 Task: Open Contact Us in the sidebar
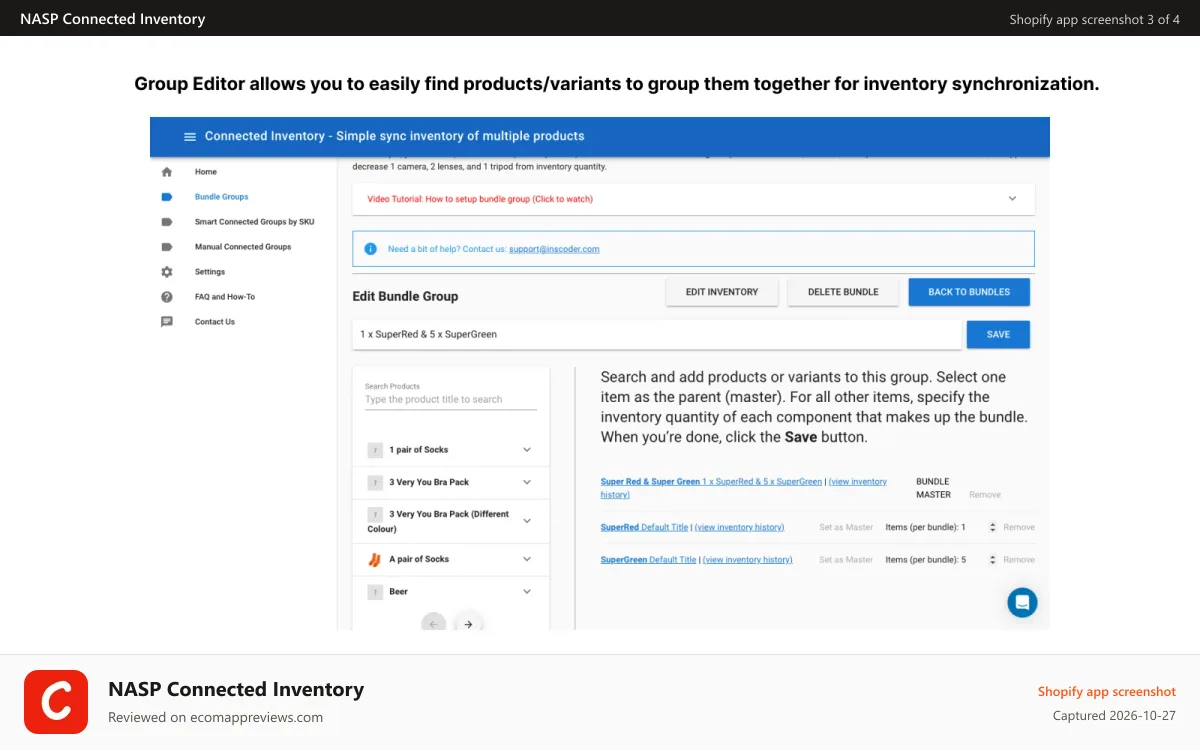(x=215, y=322)
